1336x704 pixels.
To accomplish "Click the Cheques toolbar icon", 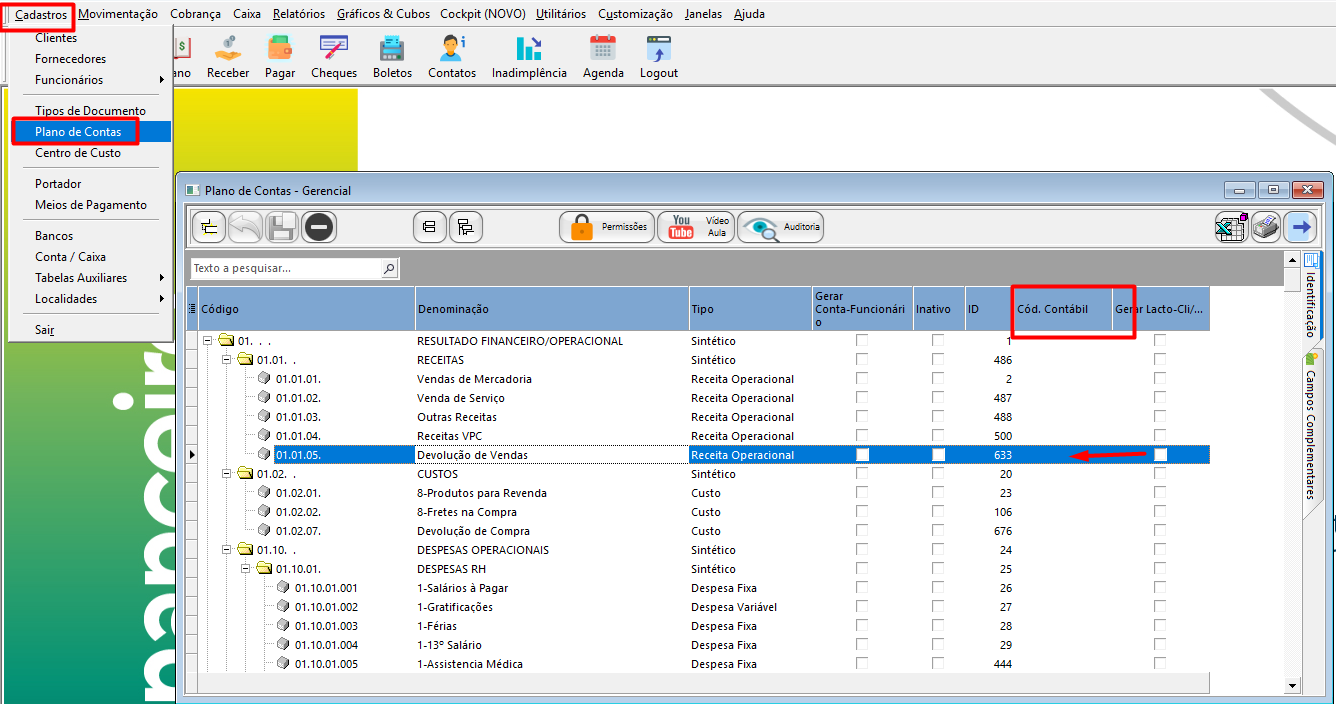I will 334,57.
